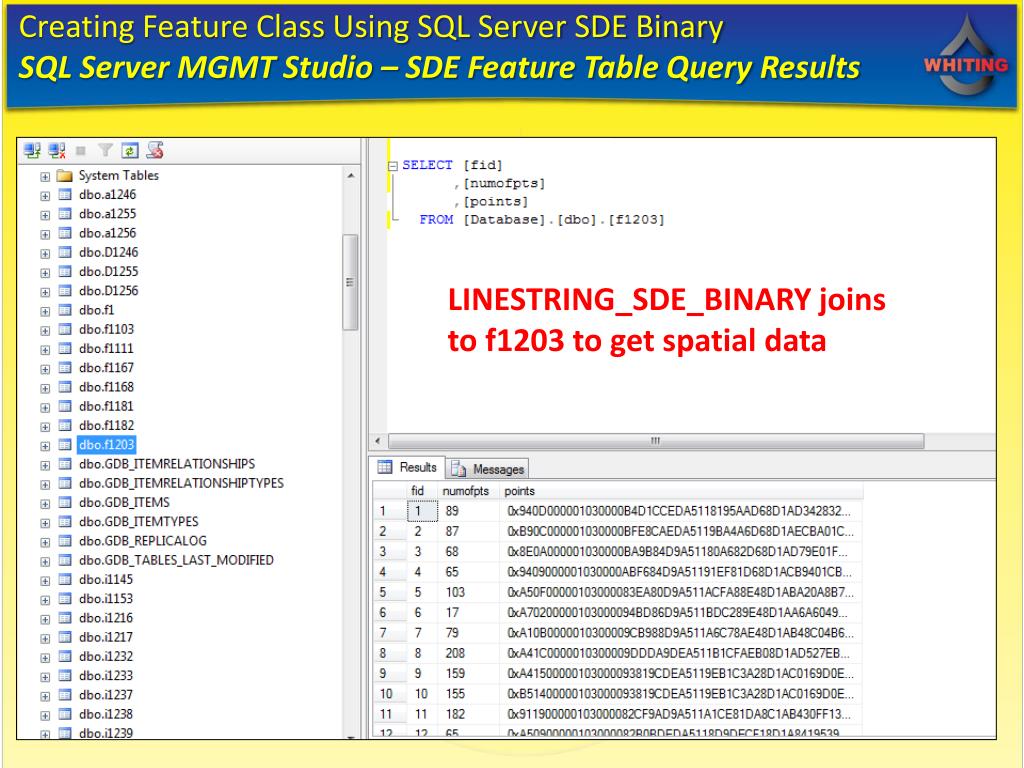The height and width of the screenshot is (768, 1024).
Task: Click the points column header
Action: coord(681,491)
